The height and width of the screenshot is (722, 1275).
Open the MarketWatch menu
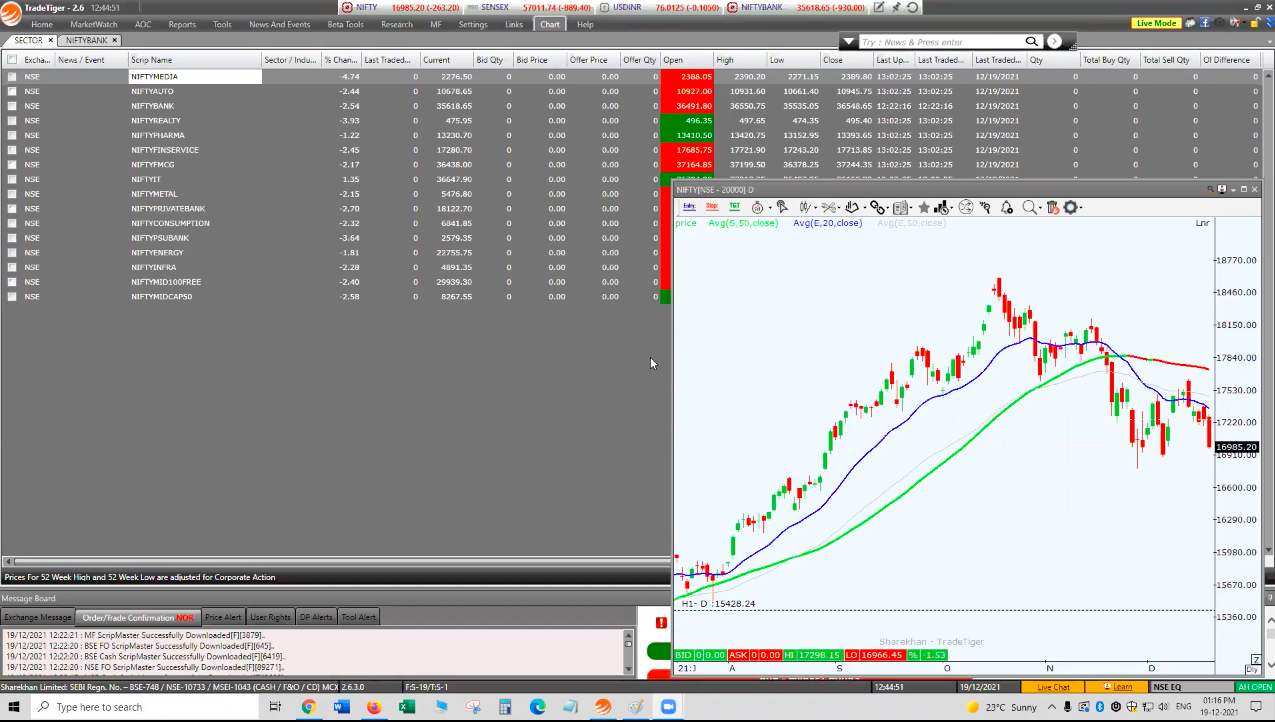coord(93,24)
